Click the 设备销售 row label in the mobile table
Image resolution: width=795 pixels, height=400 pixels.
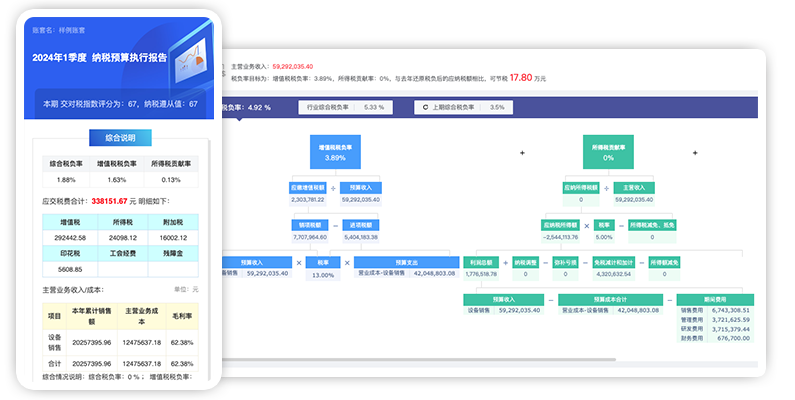coord(55,343)
